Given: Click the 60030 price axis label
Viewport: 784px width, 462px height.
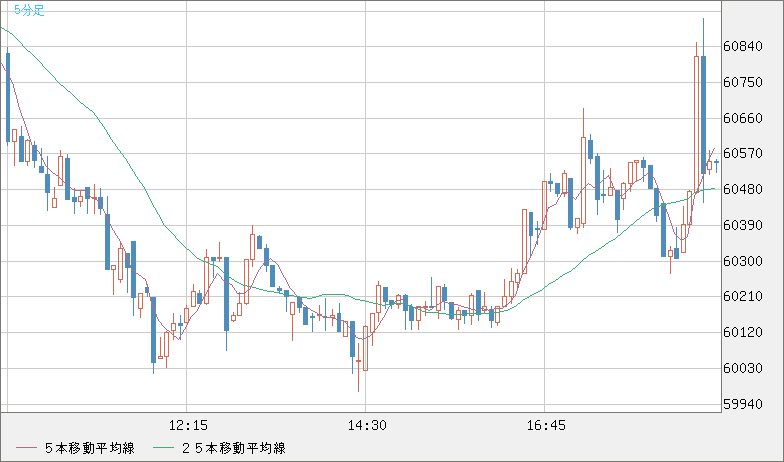Looking at the screenshot, I should [x=743, y=368].
